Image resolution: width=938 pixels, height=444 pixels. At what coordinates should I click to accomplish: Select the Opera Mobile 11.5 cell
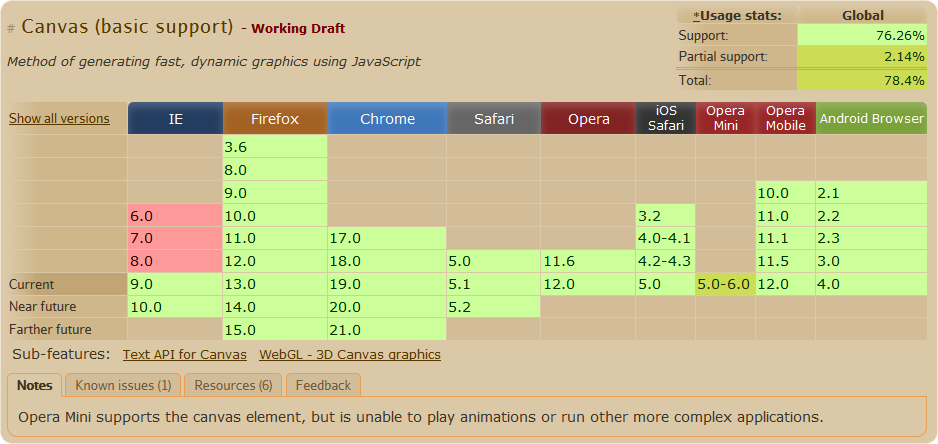[x=785, y=261]
